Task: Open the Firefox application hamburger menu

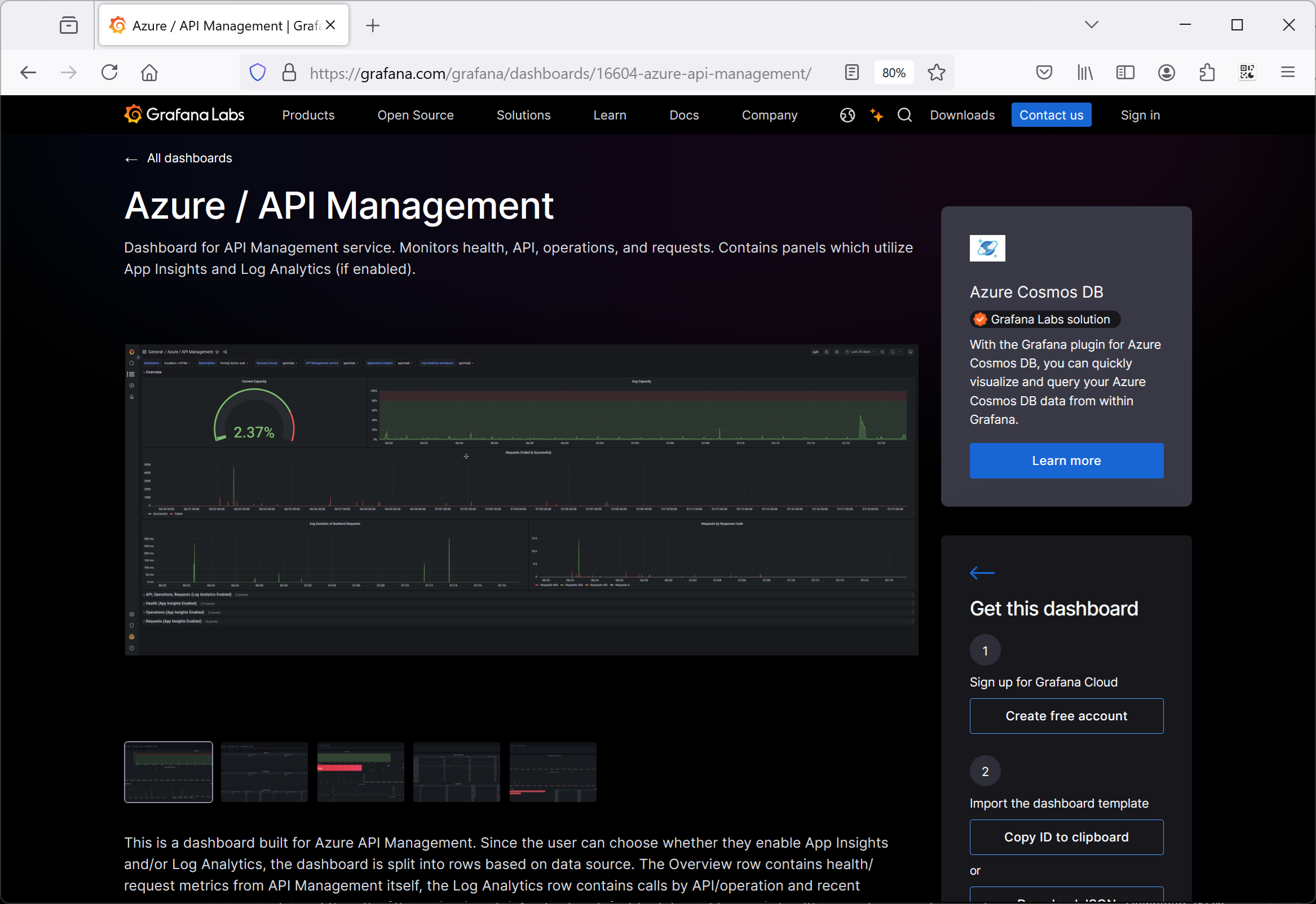Action: coord(1288,73)
